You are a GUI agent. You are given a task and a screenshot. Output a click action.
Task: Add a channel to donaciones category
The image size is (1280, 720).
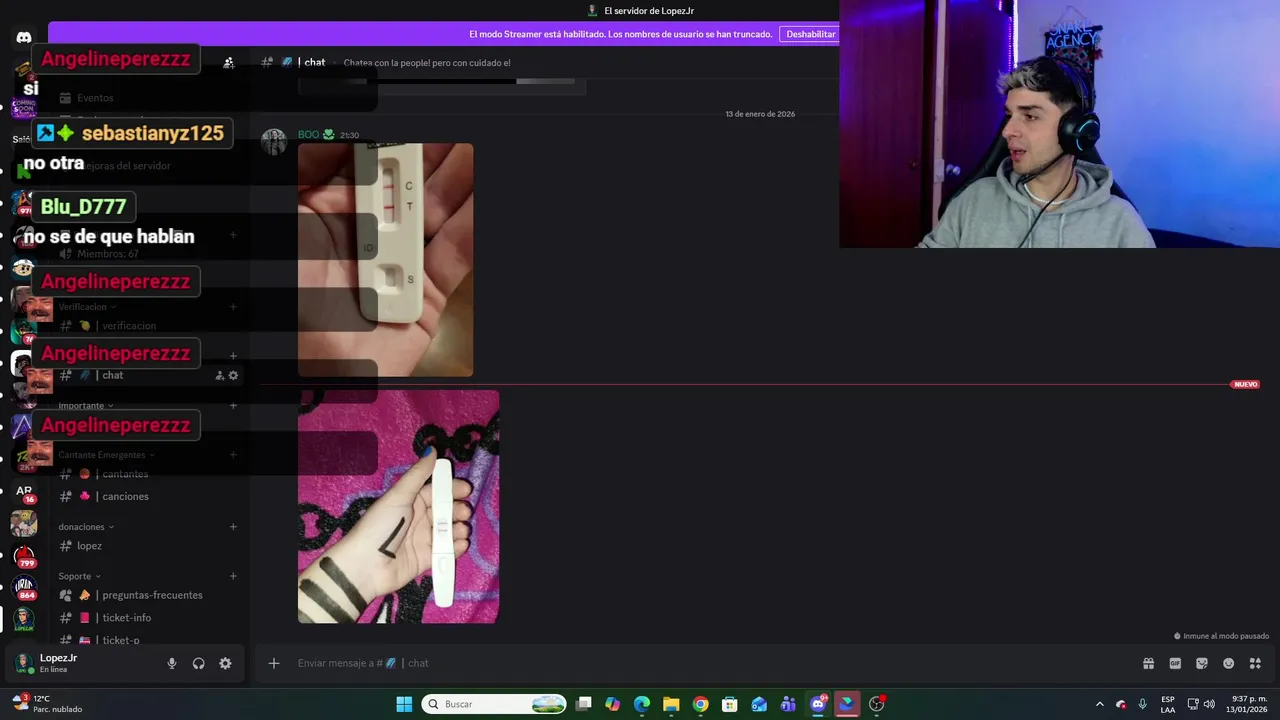(x=233, y=527)
